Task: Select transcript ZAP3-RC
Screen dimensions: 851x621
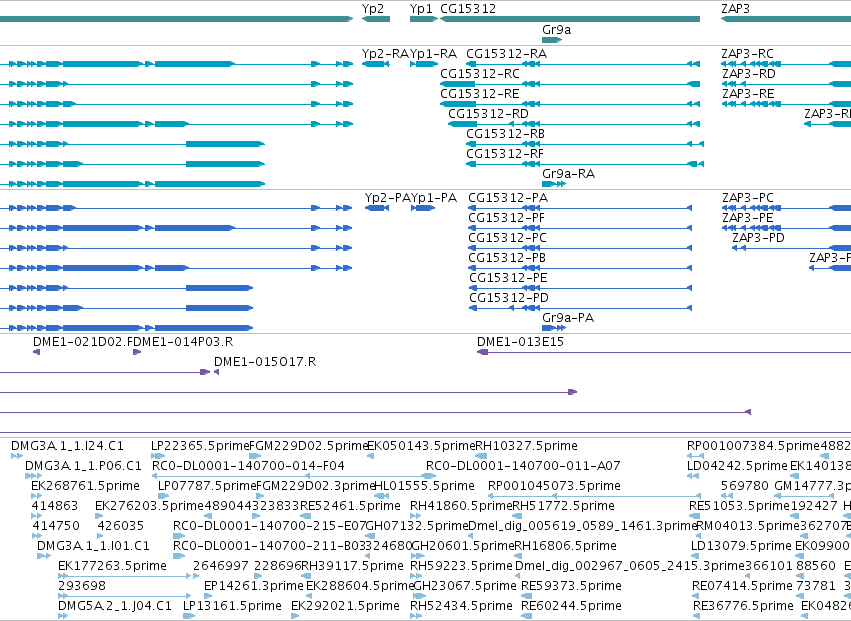Action: click(747, 54)
